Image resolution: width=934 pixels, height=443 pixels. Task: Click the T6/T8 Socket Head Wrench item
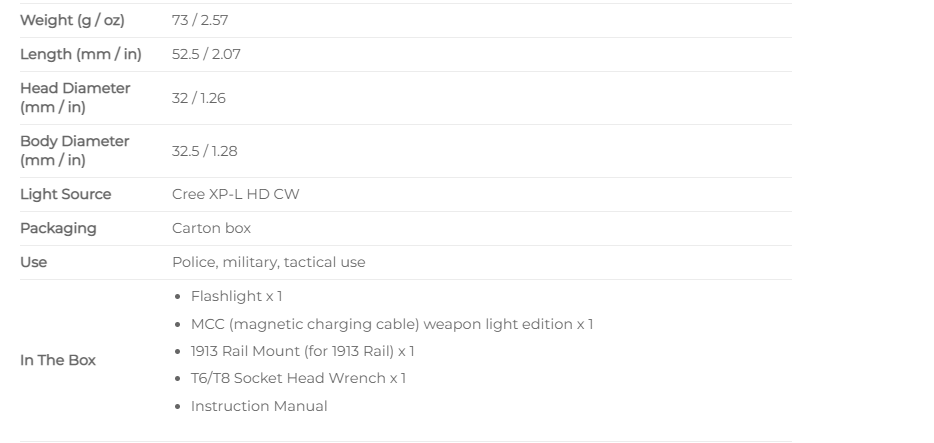[298, 378]
